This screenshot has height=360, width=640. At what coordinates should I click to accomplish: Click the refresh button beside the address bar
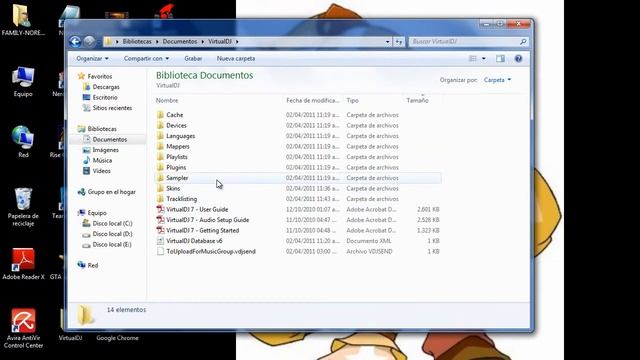(399, 42)
